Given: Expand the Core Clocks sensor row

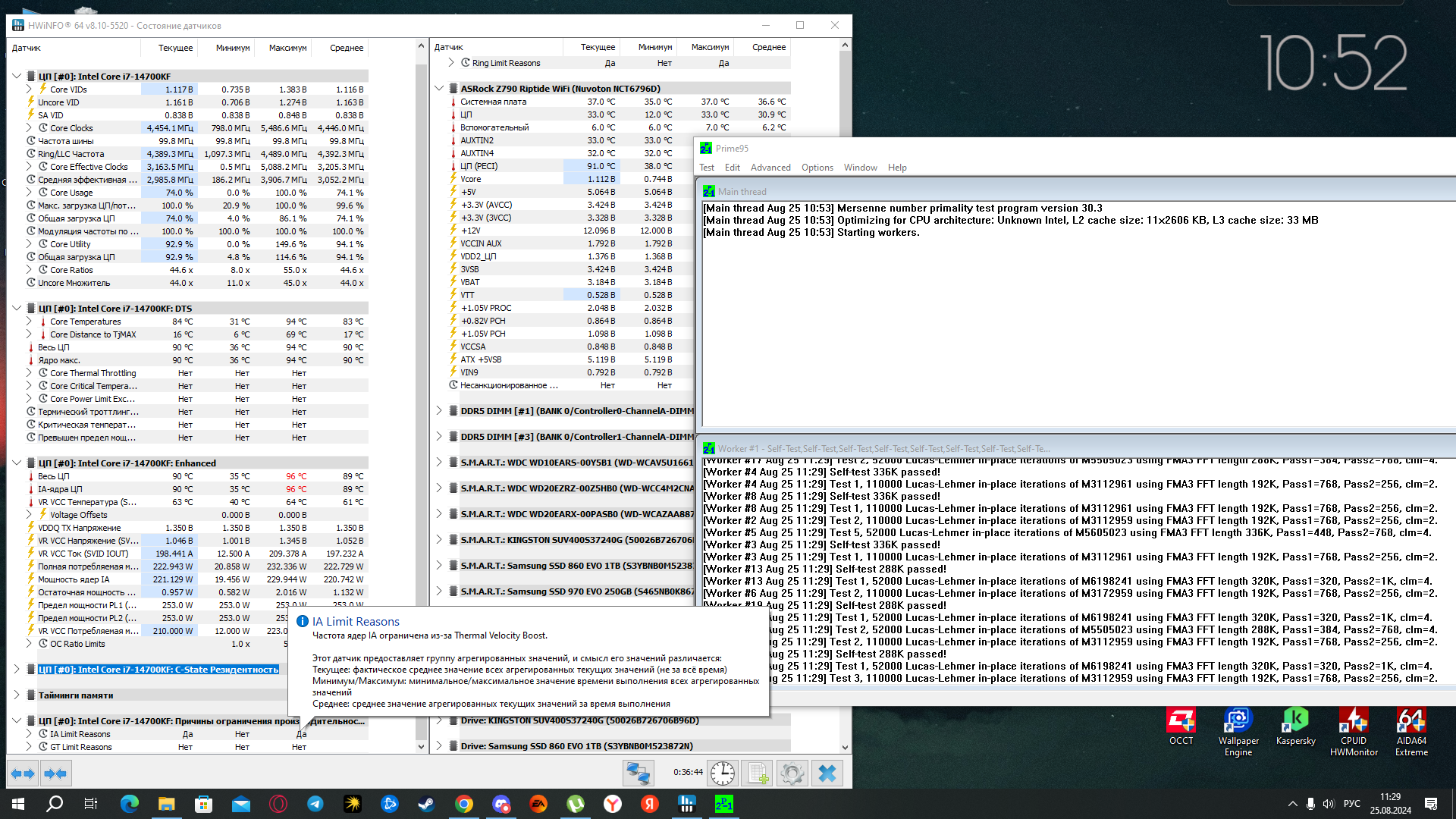Looking at the screenshot, I should pyautogui.click(x=30, y=128).
